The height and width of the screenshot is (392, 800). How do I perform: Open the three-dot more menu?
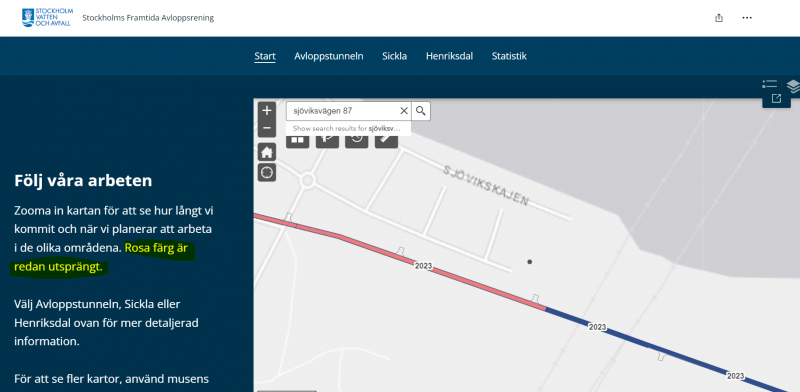747,18
